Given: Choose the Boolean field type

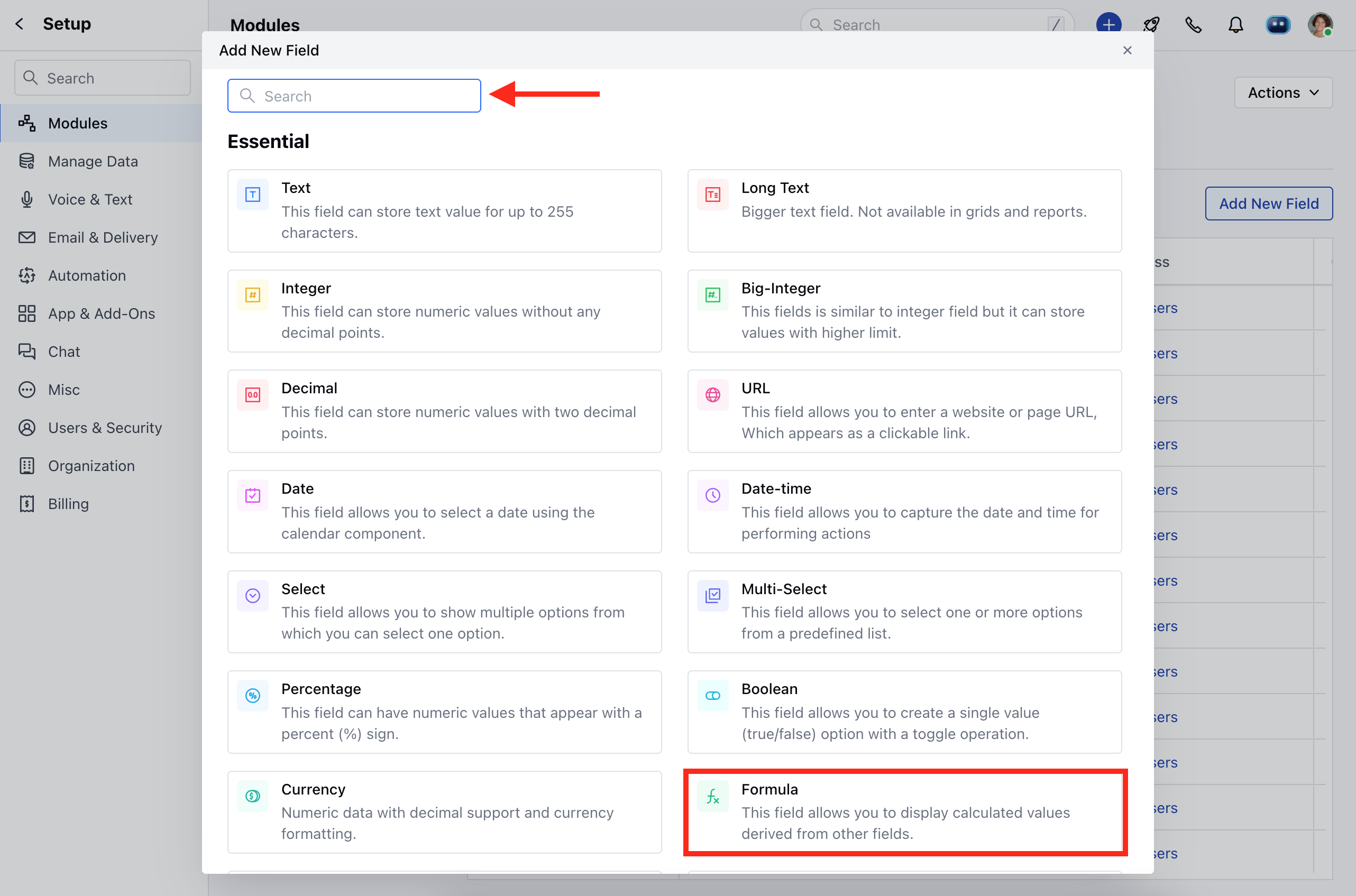Looking at the screenshot, I should tap(905, 712).
